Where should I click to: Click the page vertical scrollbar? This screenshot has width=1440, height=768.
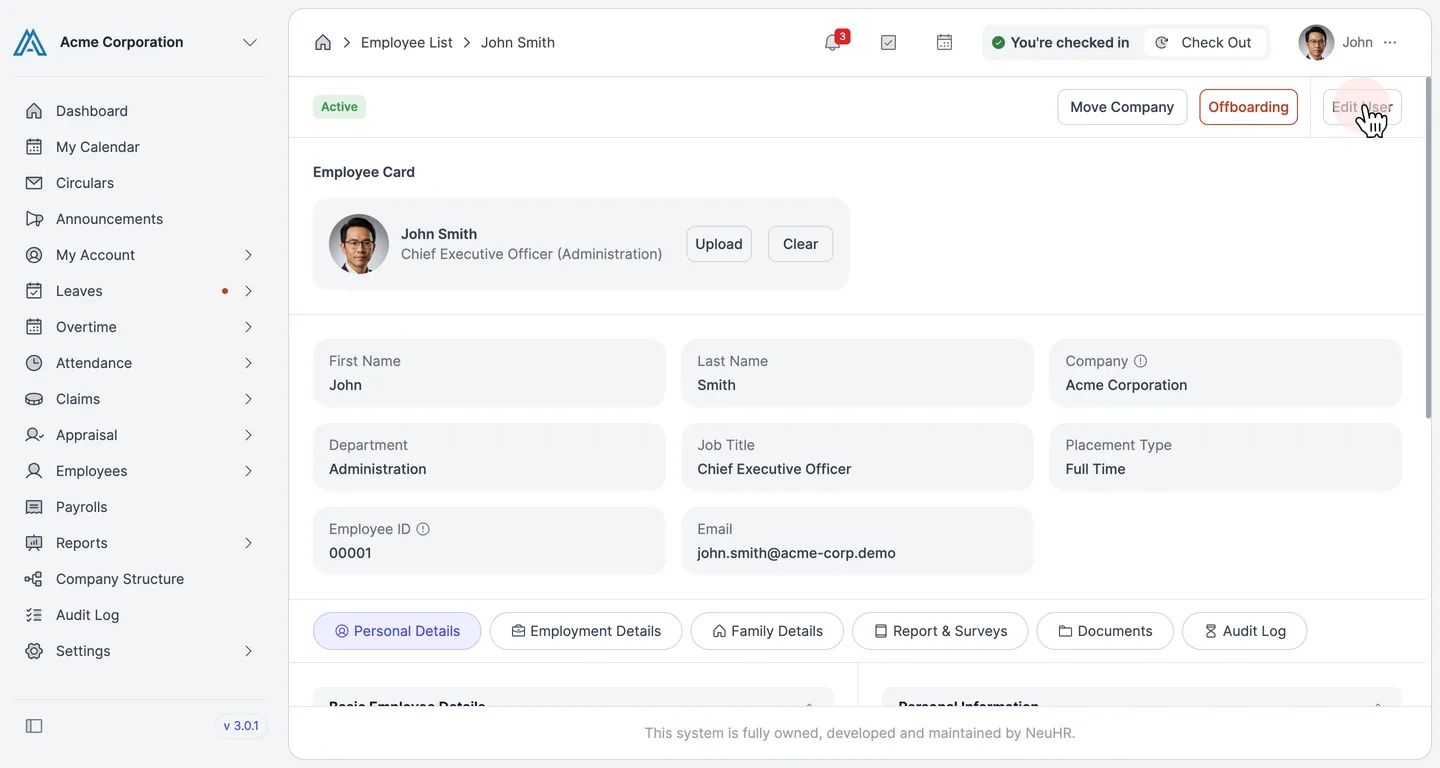[1426, 248]
